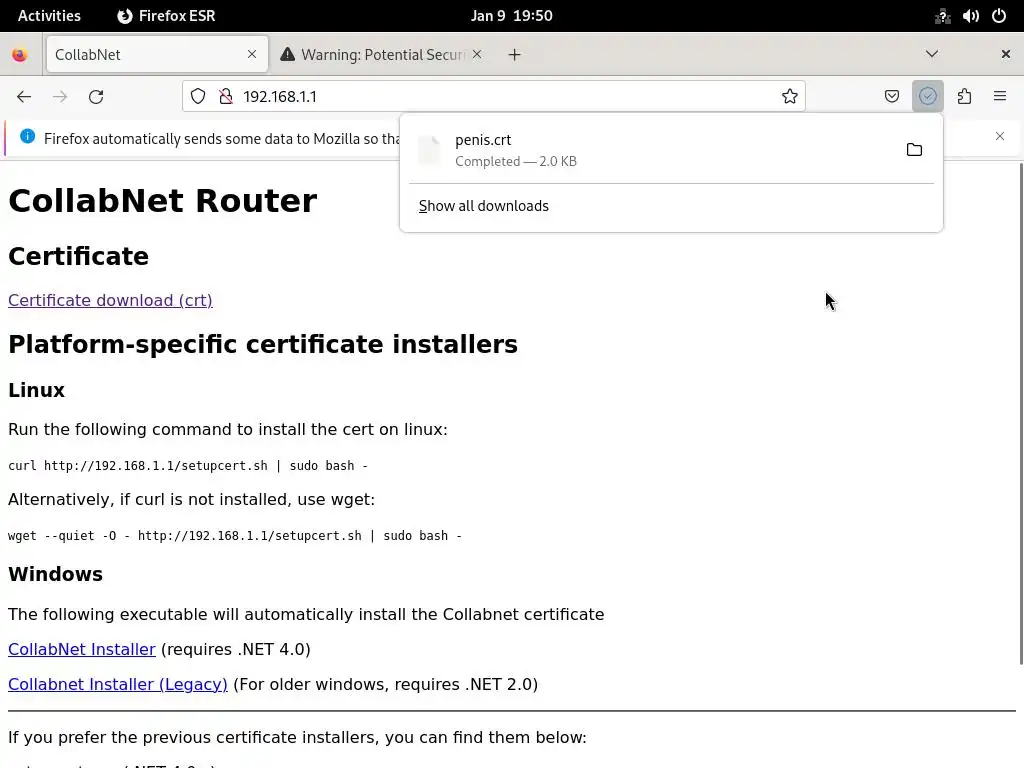
Task: Open the Activities overview
Action: (x=49, y=16)
